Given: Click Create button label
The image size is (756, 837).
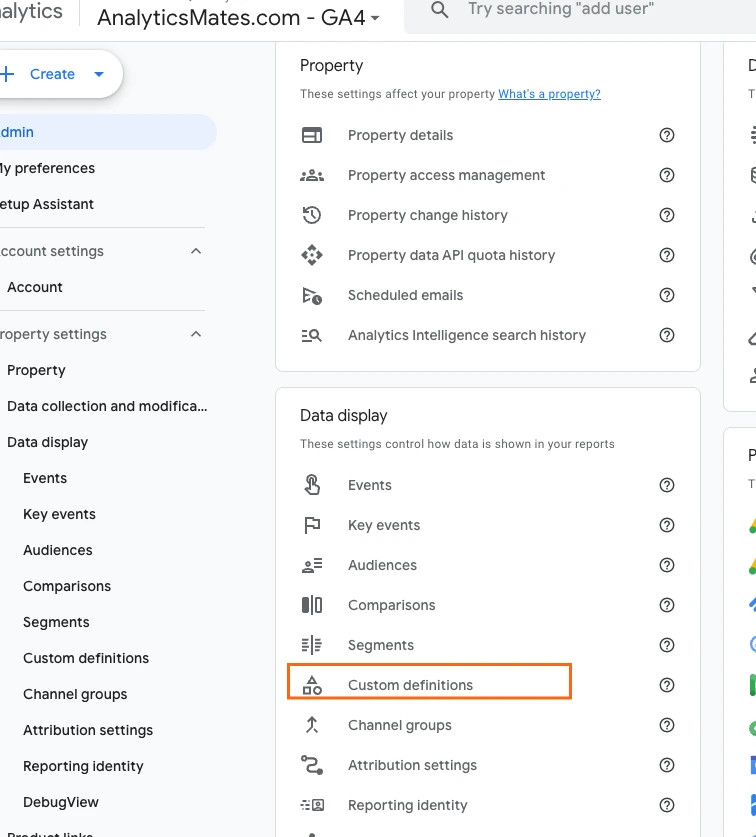Looking at the screenshot, I should click(52, 74).
